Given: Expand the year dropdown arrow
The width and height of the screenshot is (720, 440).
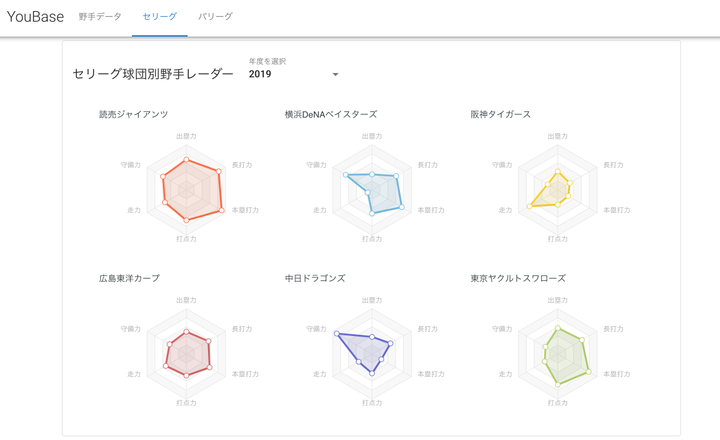Looking at the screenshot, I should tap(335, 75).
